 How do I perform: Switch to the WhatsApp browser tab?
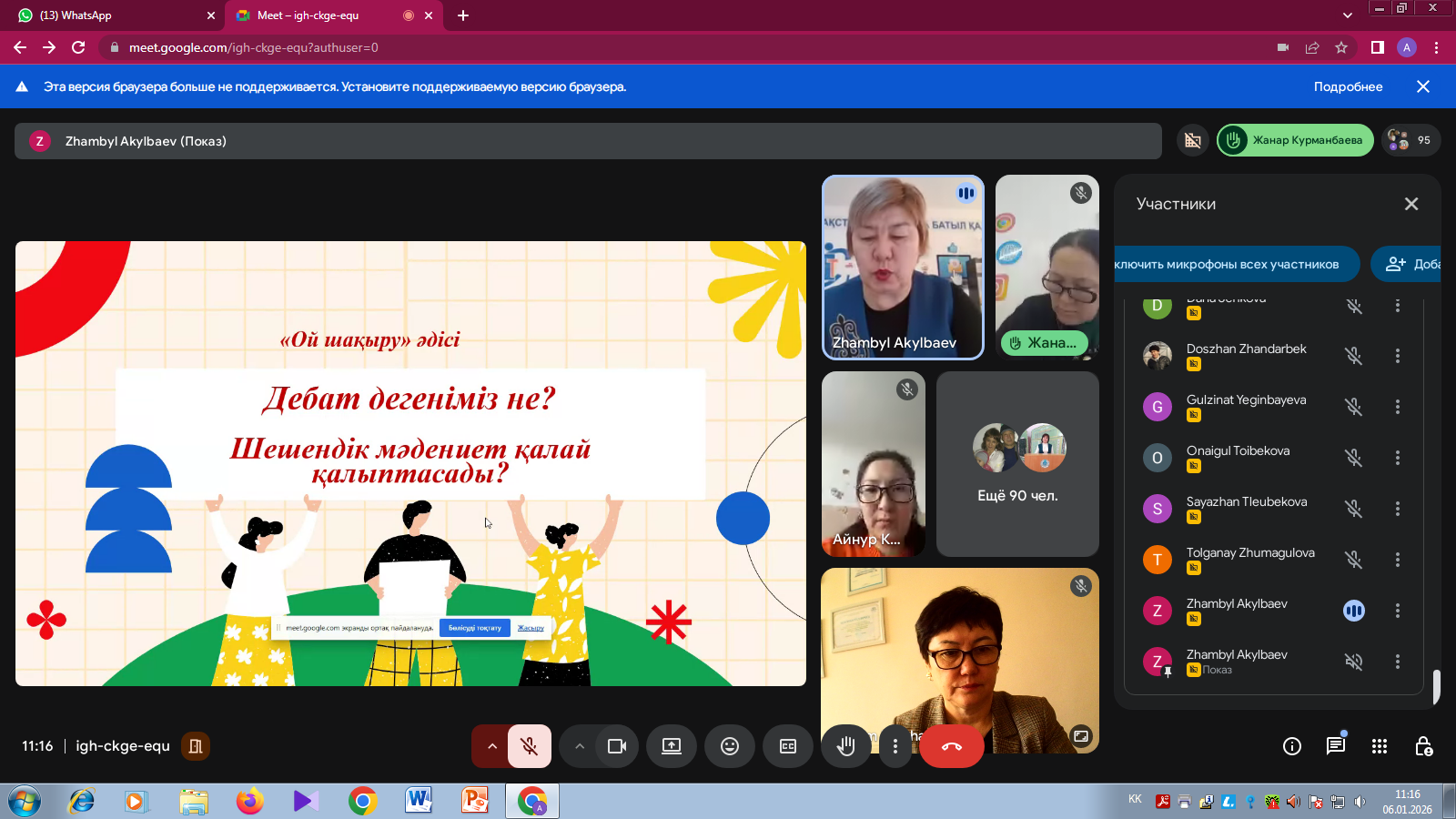point(109,15)
